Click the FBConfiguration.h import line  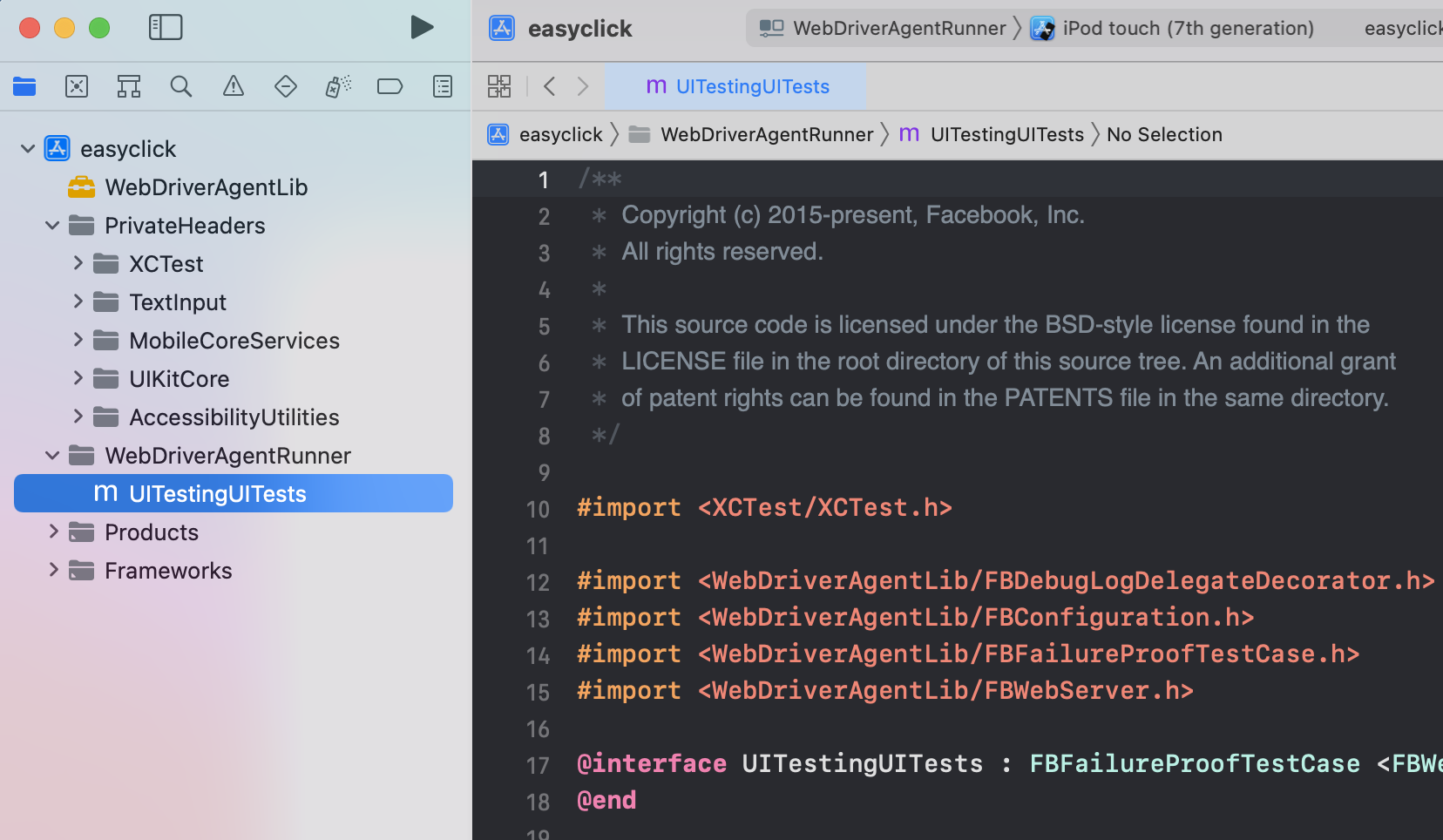point(915,617)
